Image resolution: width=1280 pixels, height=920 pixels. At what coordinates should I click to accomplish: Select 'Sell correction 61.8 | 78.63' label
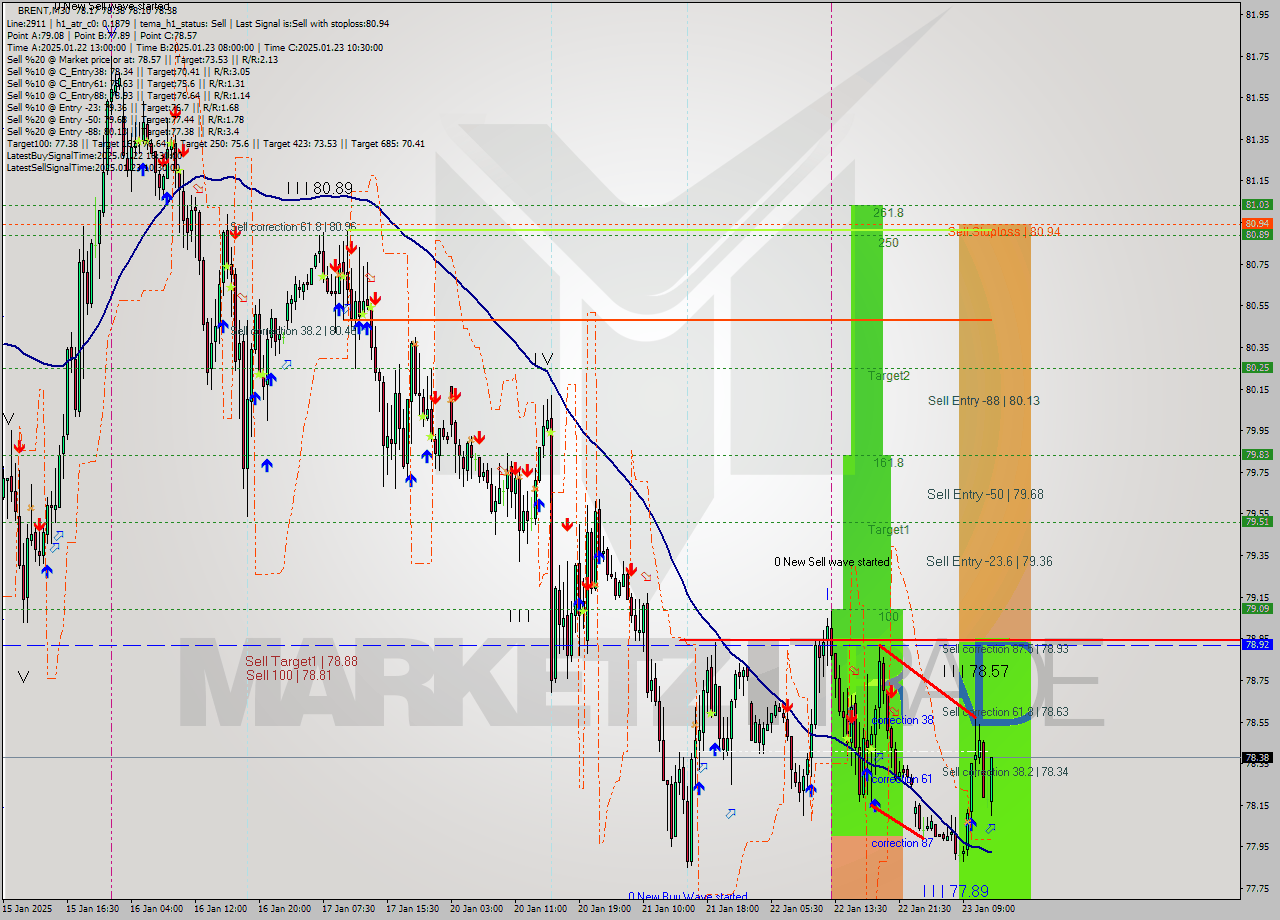(1005, 712)
